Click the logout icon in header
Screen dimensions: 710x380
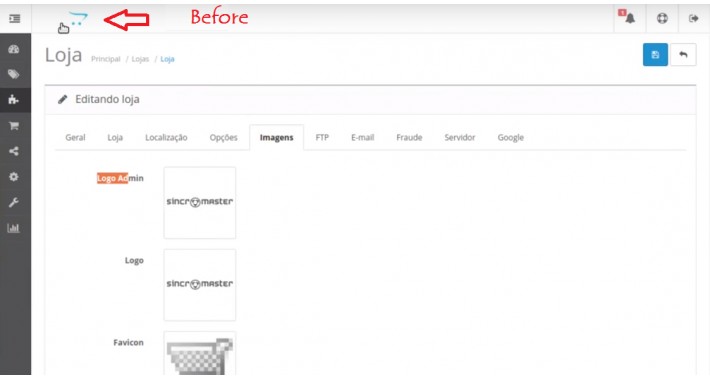click(x=694, y=19)
